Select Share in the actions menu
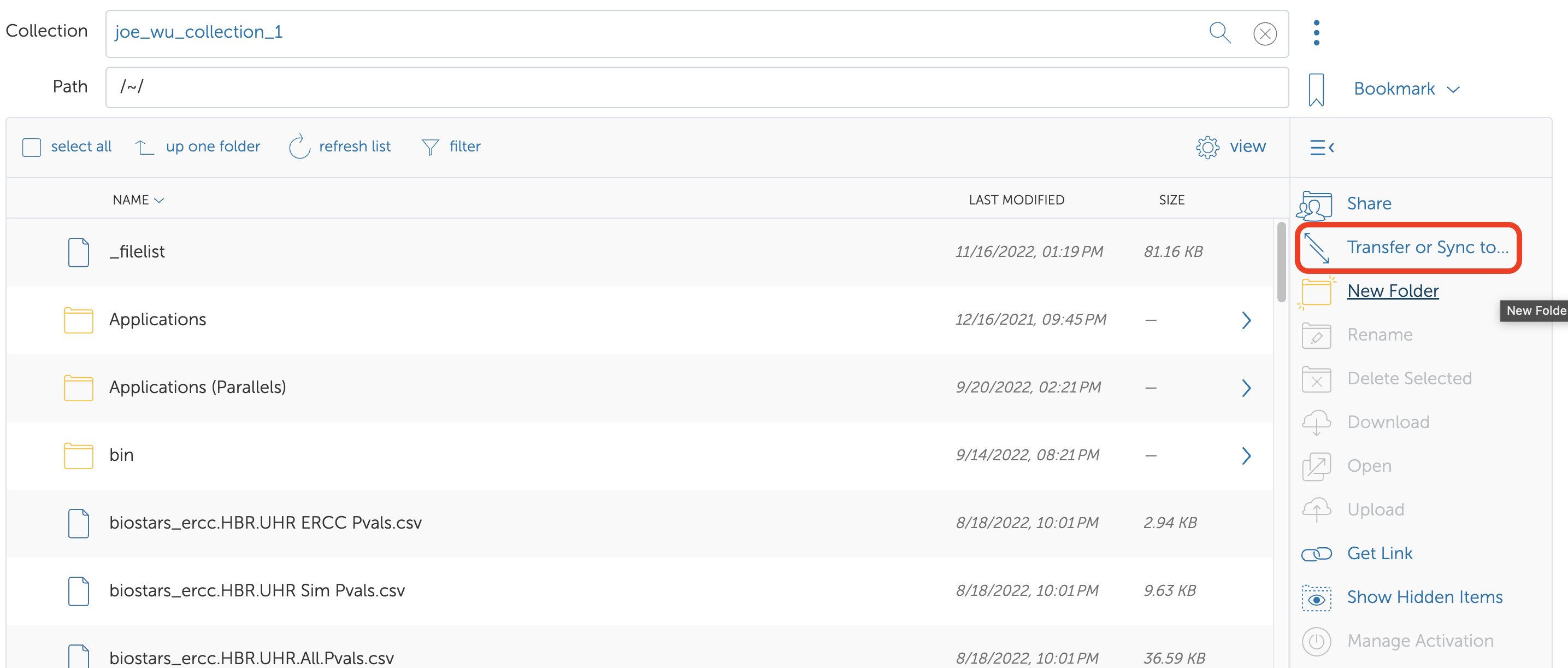Viewport: 1568px width, 668px height. pyautogui.click(x=1369, y=203)
